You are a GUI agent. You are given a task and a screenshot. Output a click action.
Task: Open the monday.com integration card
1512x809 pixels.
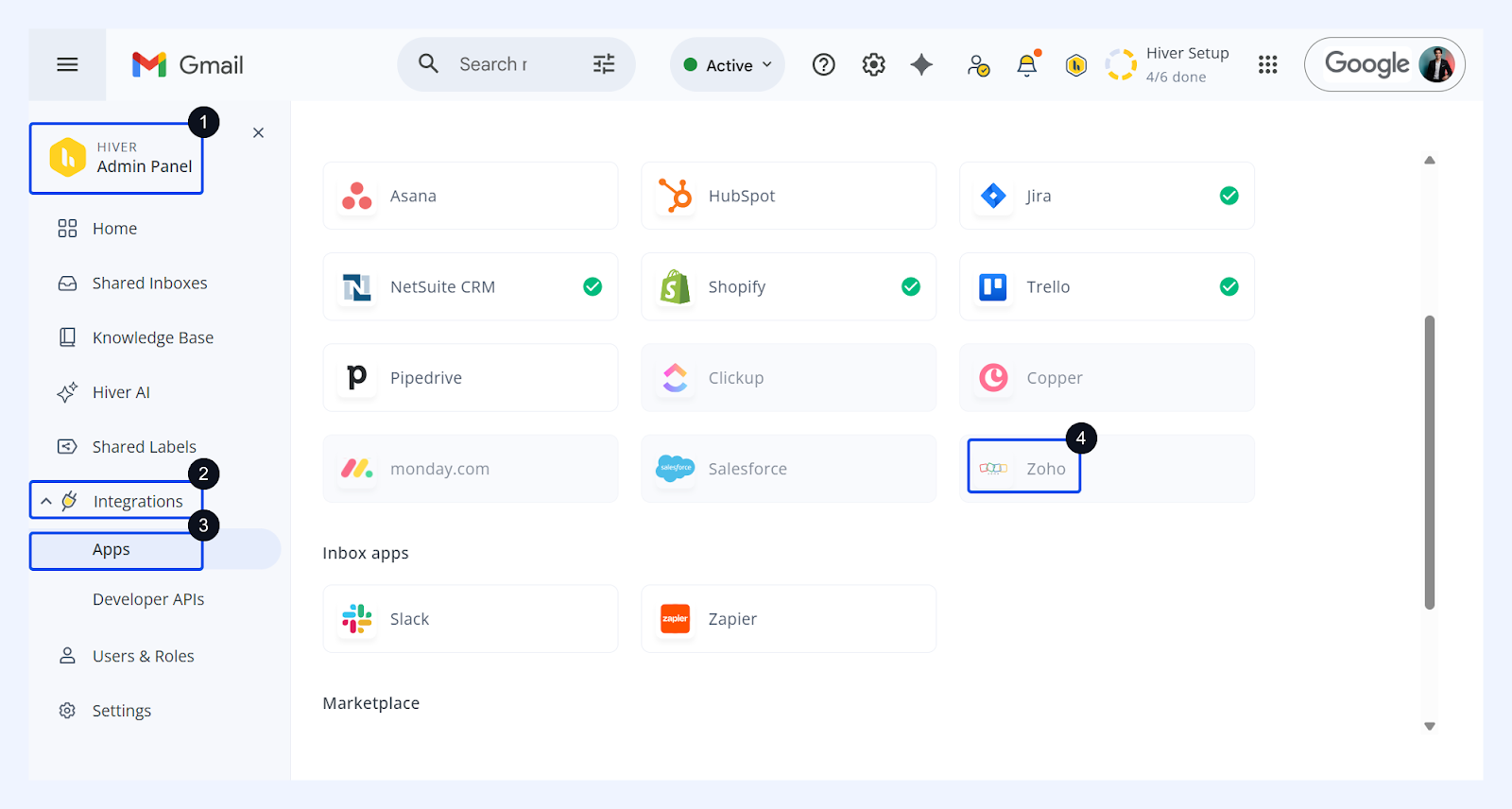coord(471,469)
